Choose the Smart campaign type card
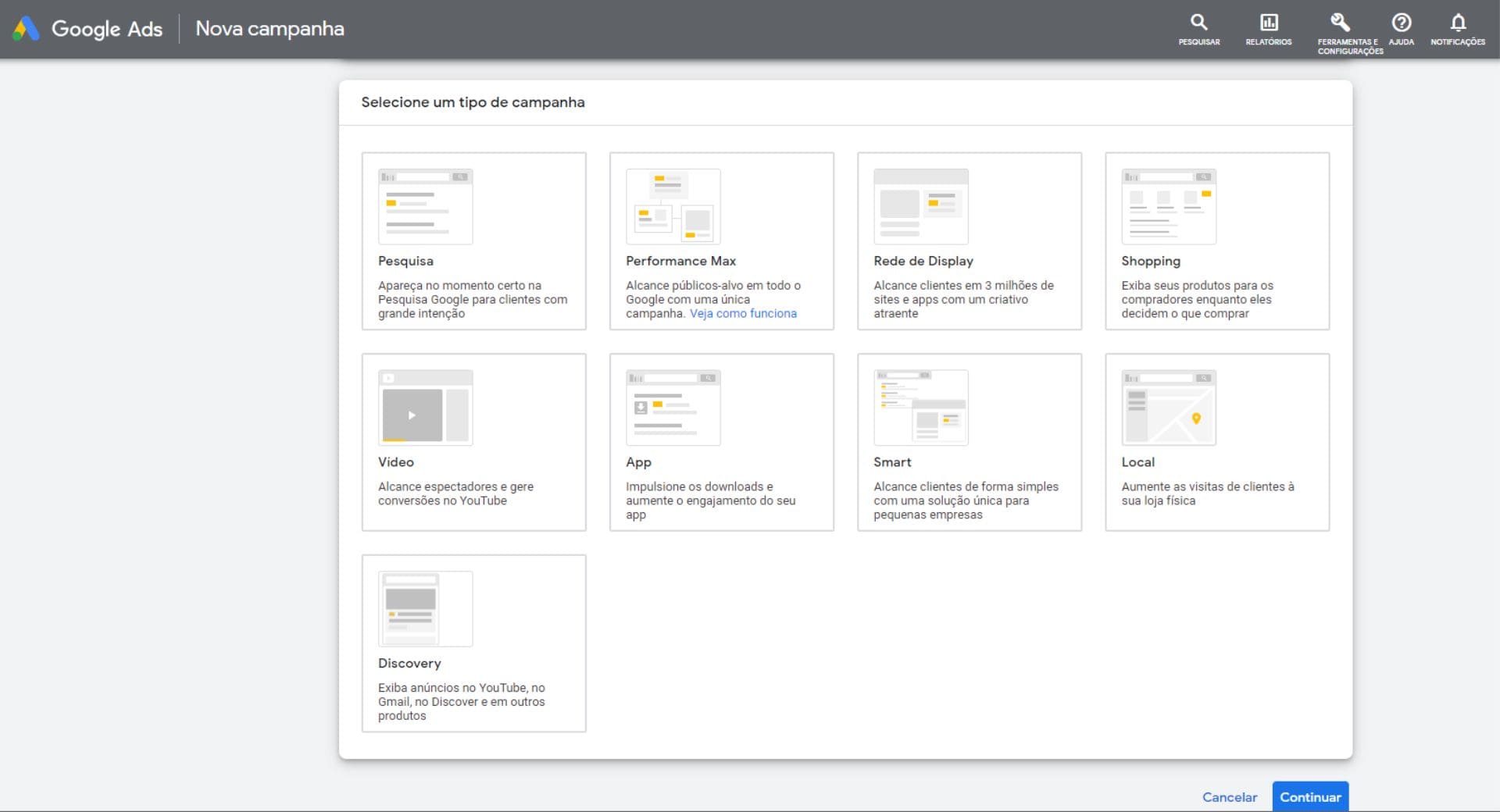 [969, 443]
